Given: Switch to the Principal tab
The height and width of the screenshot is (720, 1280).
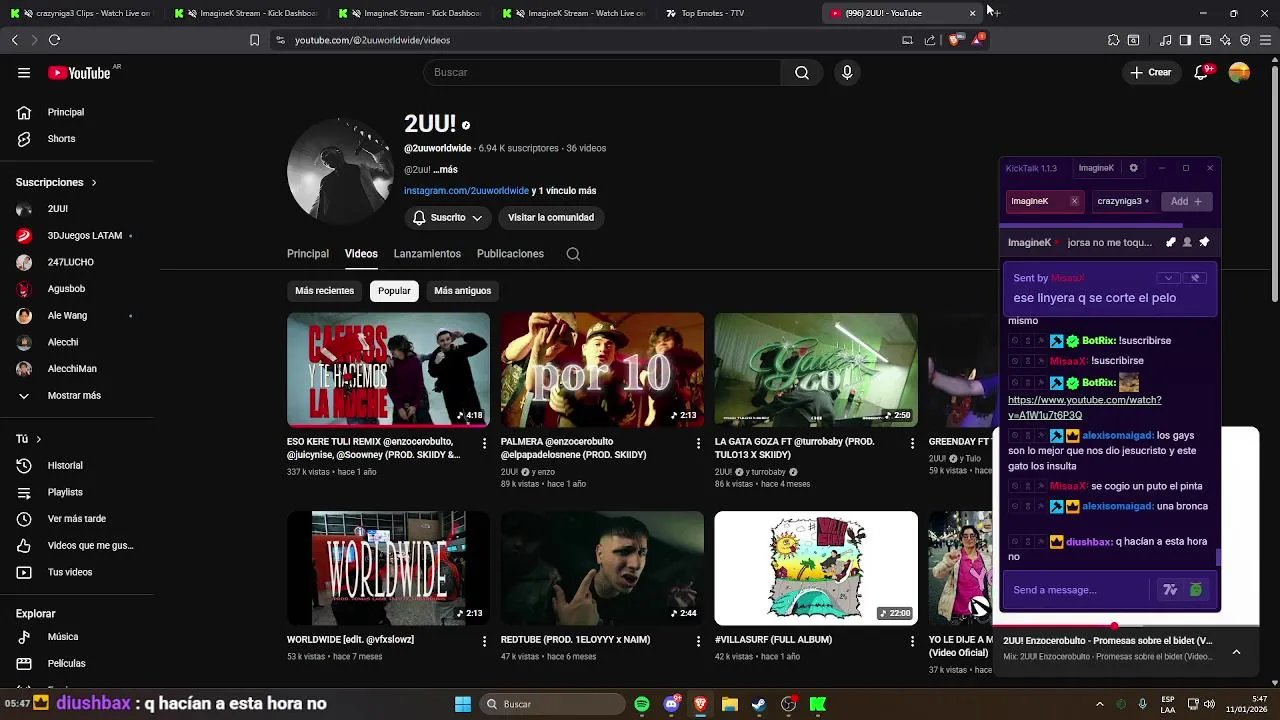Looking at the screenshot, I should coord(308,254).
